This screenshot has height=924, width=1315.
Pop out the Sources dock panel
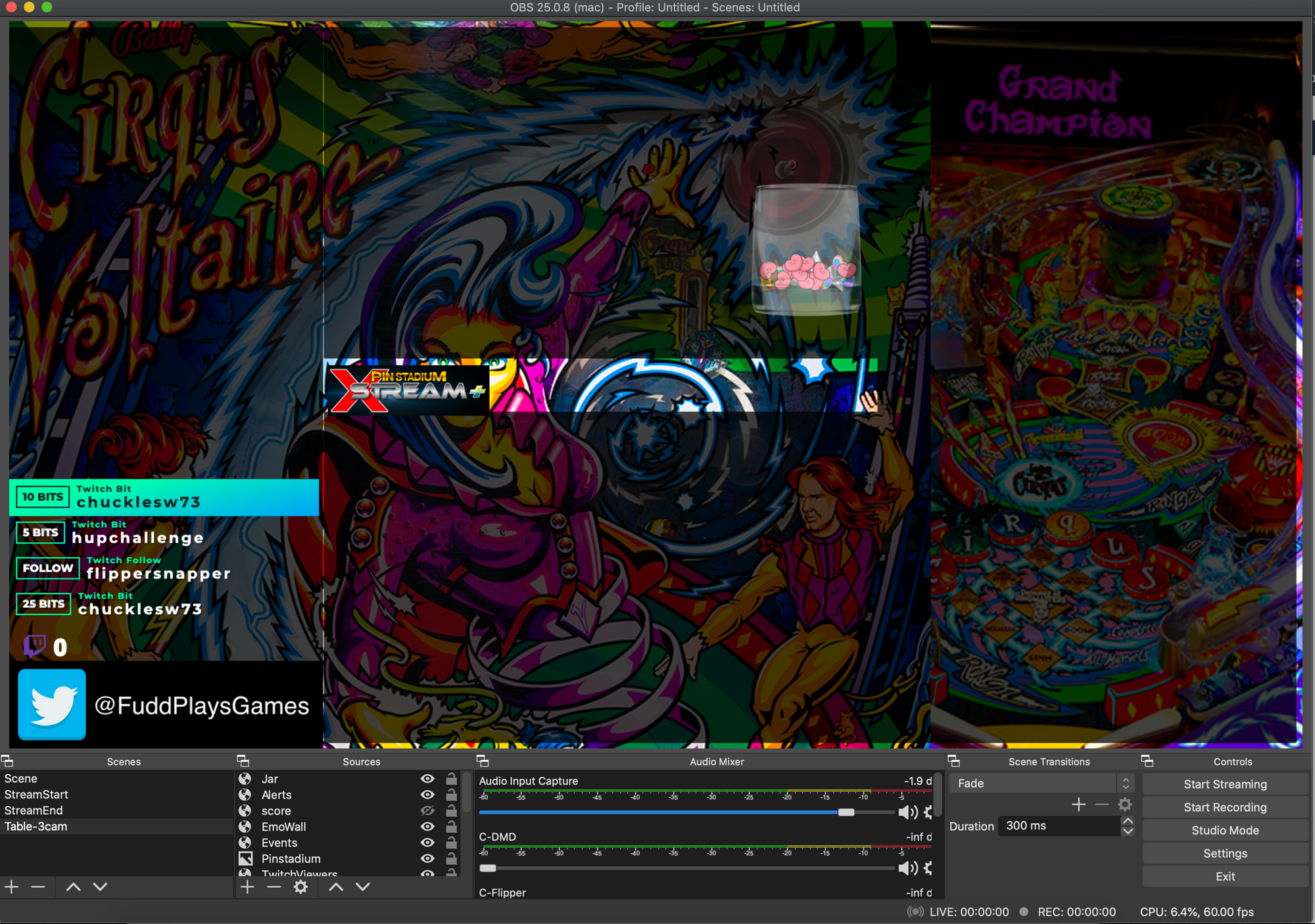[243, 761]
